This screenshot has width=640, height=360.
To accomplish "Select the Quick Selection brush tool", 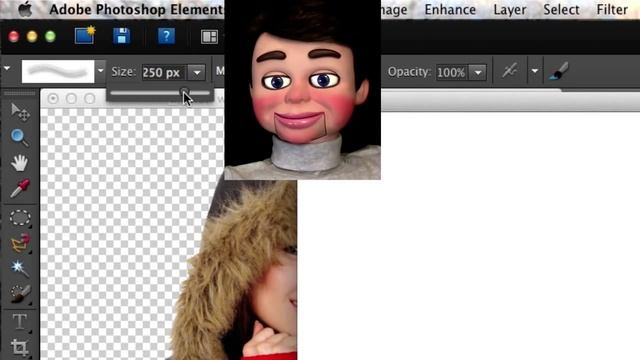I will (x=20, y=294).
